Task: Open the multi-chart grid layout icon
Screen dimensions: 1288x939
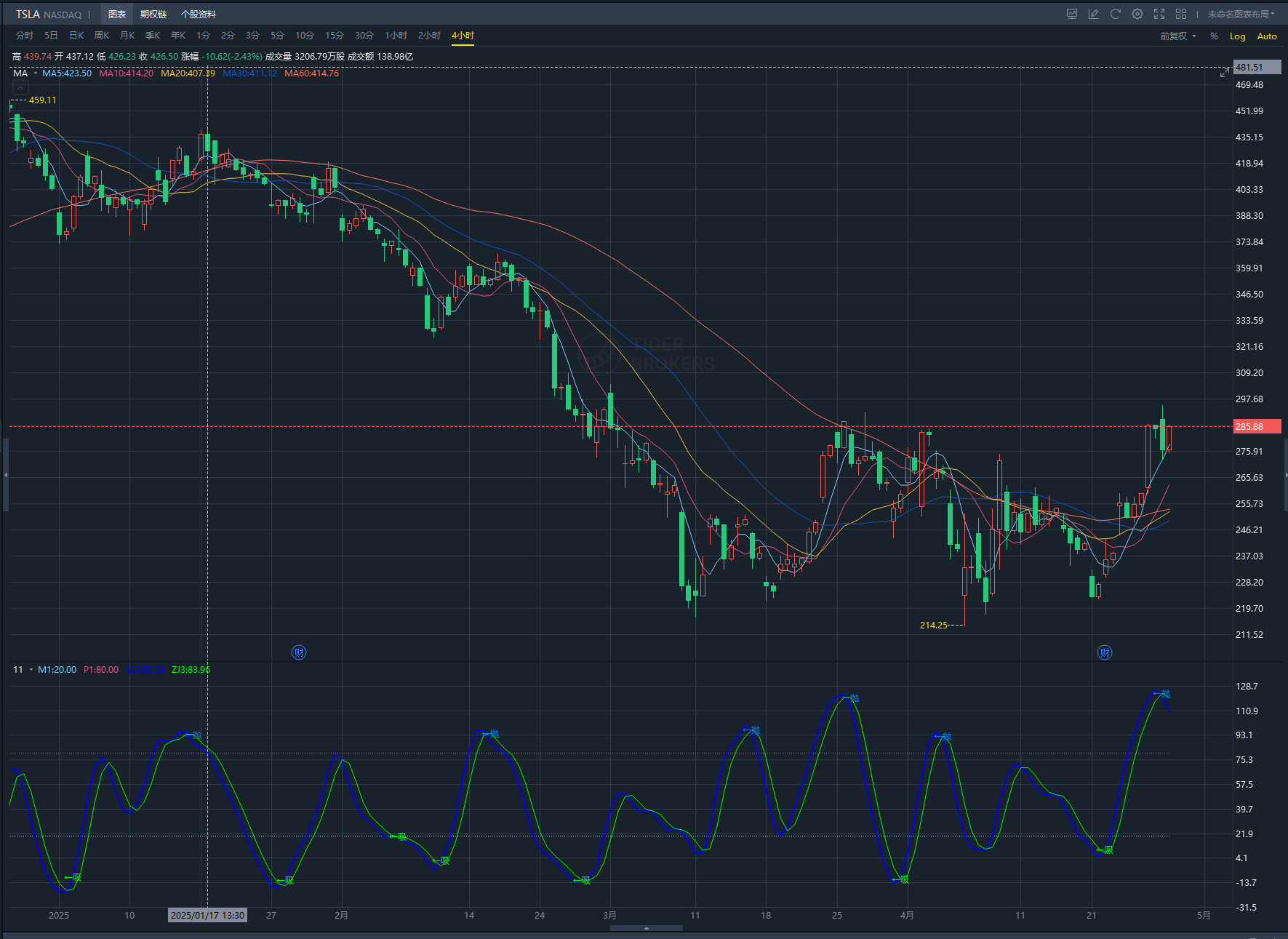Action: click(x=1181, y=14)
